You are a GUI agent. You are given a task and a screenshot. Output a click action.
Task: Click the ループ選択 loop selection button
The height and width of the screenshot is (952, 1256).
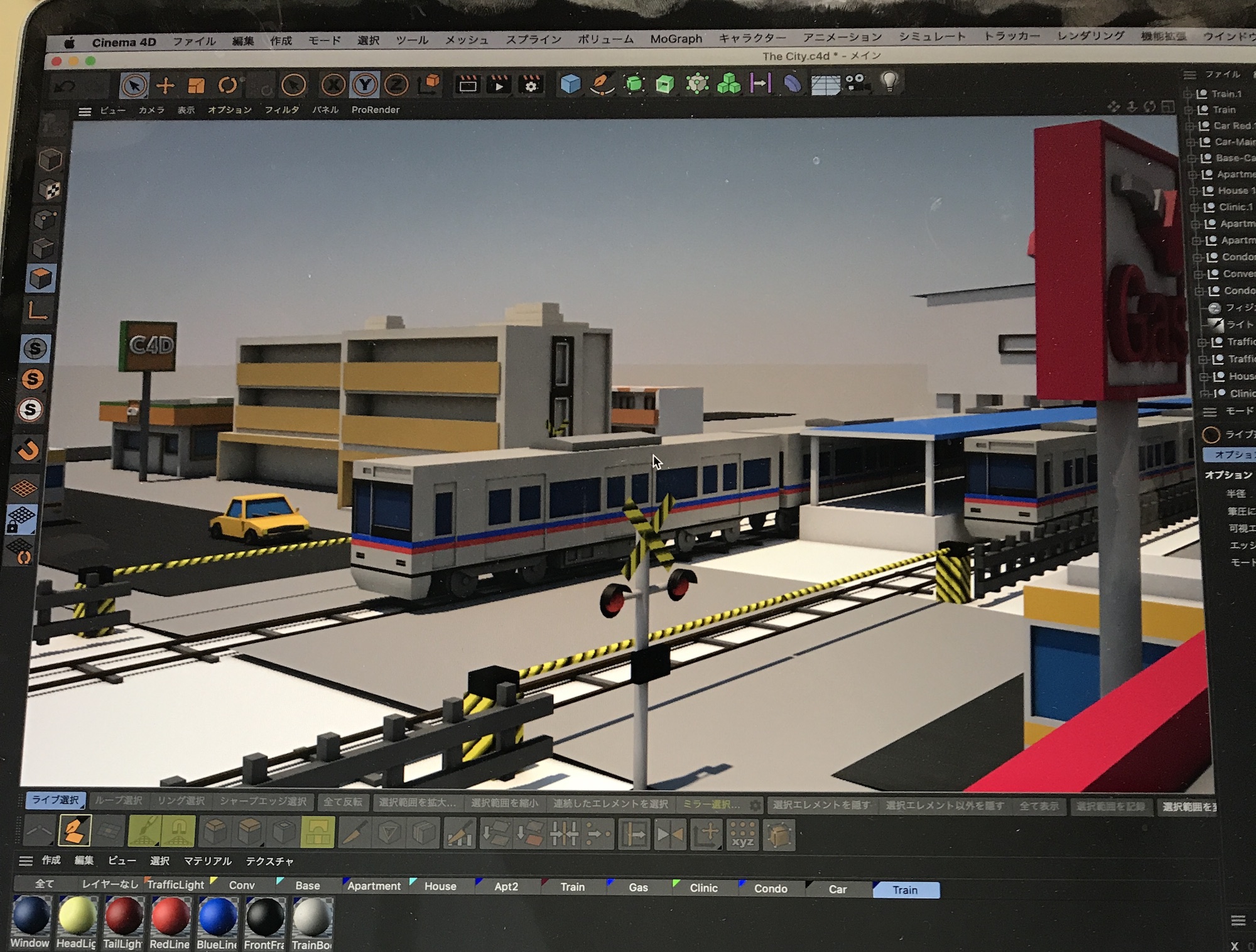[x=118, y=801]
